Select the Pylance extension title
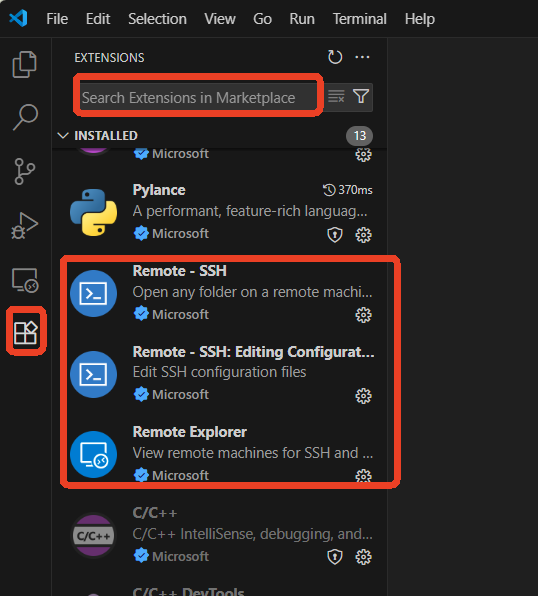 pyautogui.click(x=159, y=190)
